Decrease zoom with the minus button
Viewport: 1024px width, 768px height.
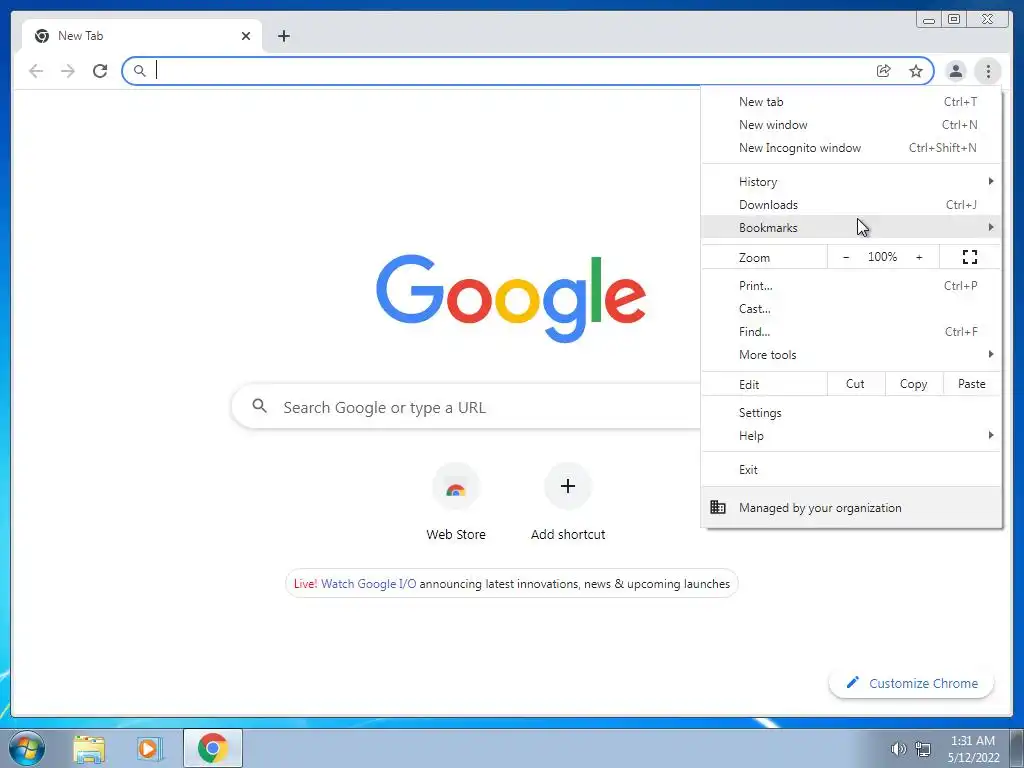pyautogui.click(x=846, y=257)
